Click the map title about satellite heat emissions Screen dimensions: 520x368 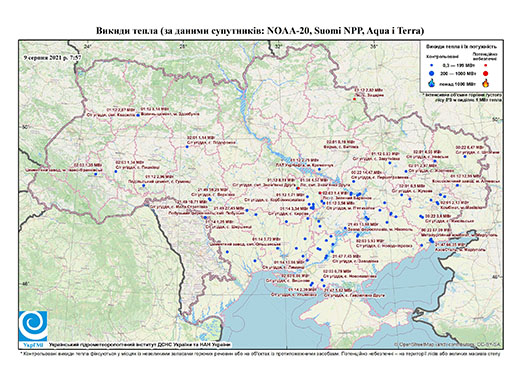click(x=260, y=31)
